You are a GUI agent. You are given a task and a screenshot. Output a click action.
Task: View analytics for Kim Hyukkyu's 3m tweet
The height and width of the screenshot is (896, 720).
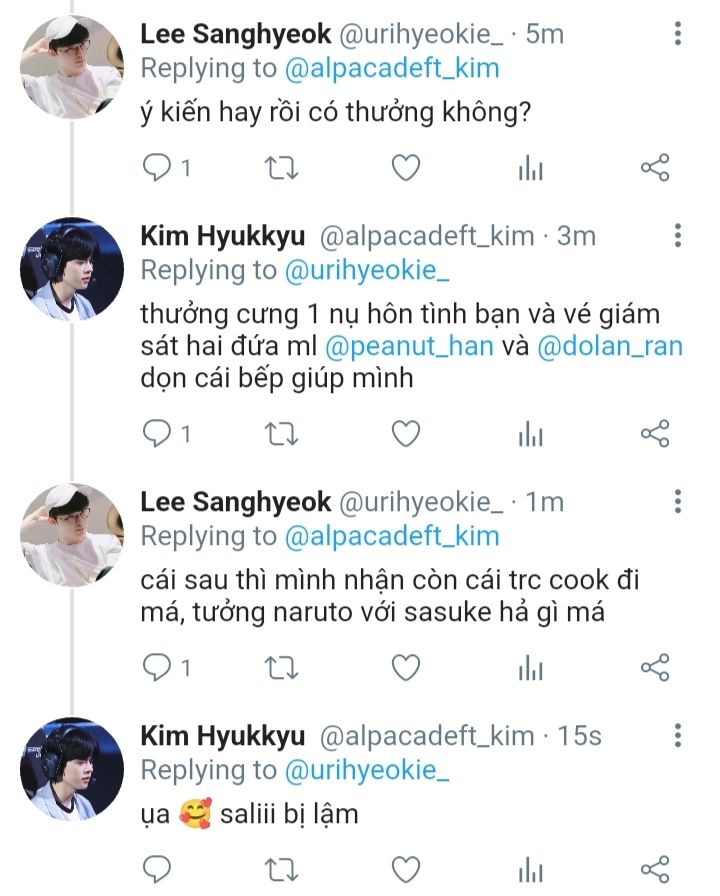[530, 433]
